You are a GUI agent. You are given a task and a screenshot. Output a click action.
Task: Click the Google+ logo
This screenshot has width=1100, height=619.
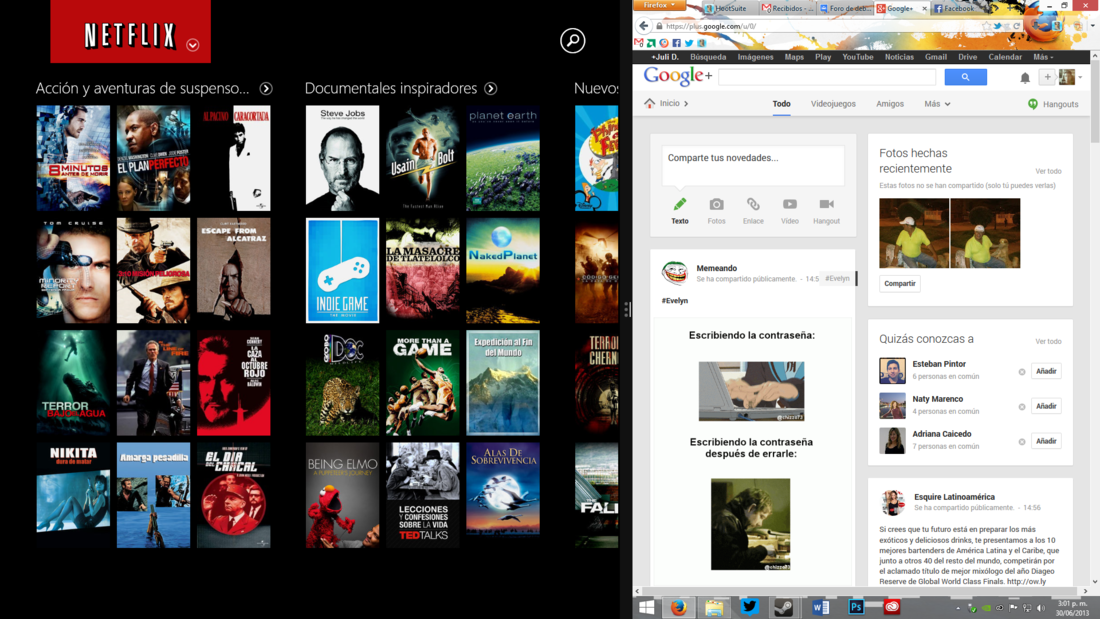[x=678, y=76]
